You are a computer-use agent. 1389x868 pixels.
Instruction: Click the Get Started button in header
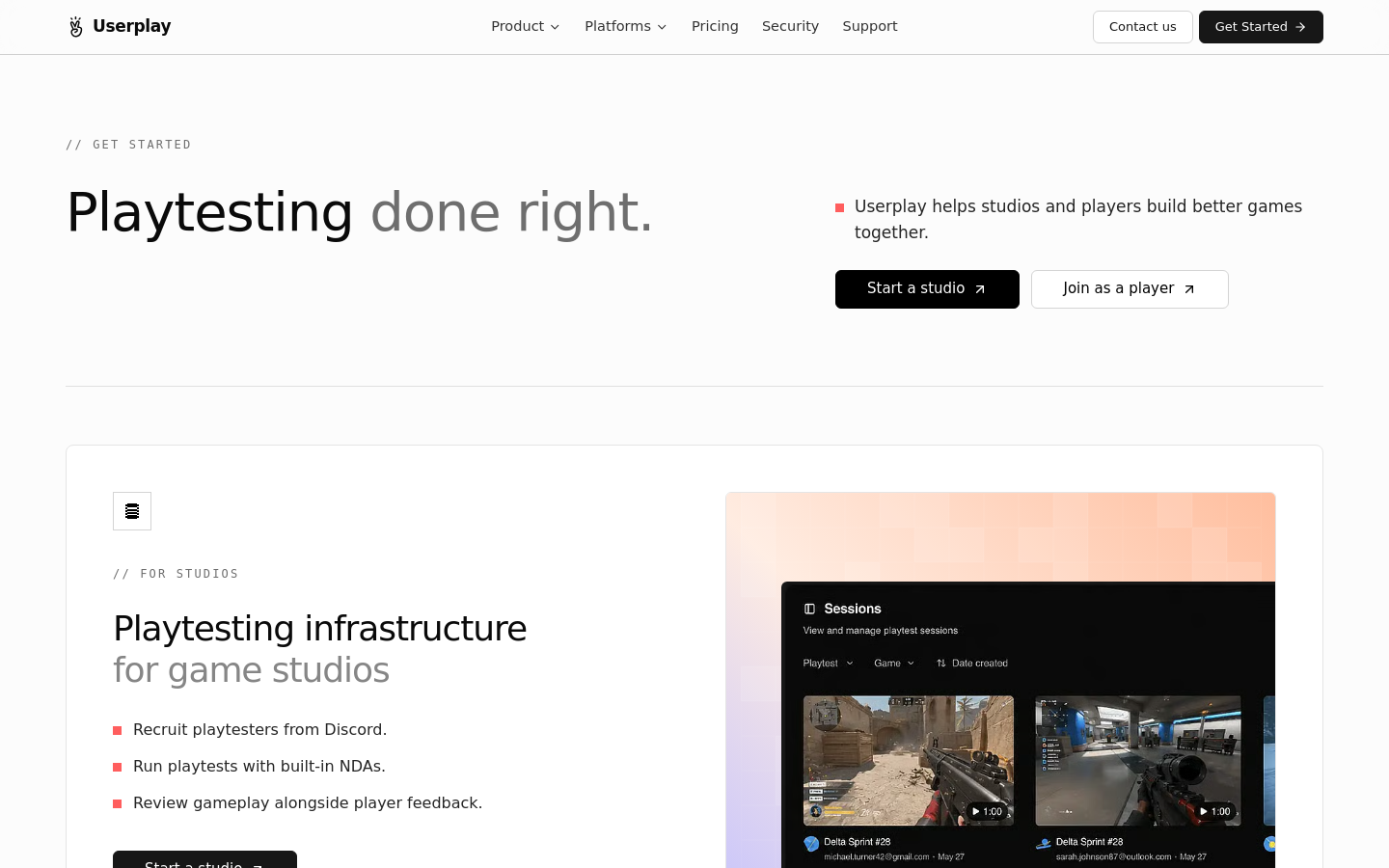point(1261,27)
